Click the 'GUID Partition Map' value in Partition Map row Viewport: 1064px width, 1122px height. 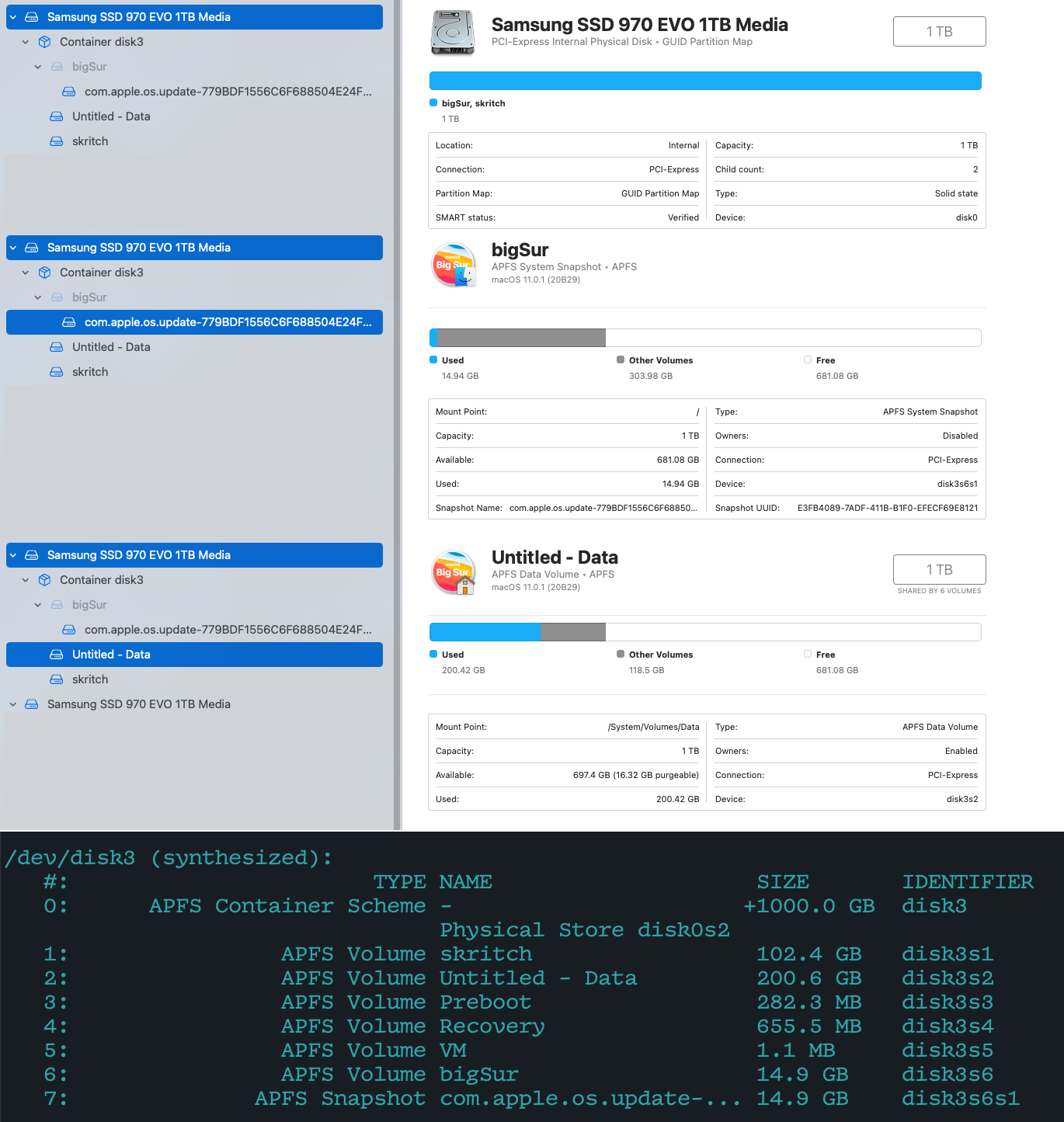[x=660, y=193]
